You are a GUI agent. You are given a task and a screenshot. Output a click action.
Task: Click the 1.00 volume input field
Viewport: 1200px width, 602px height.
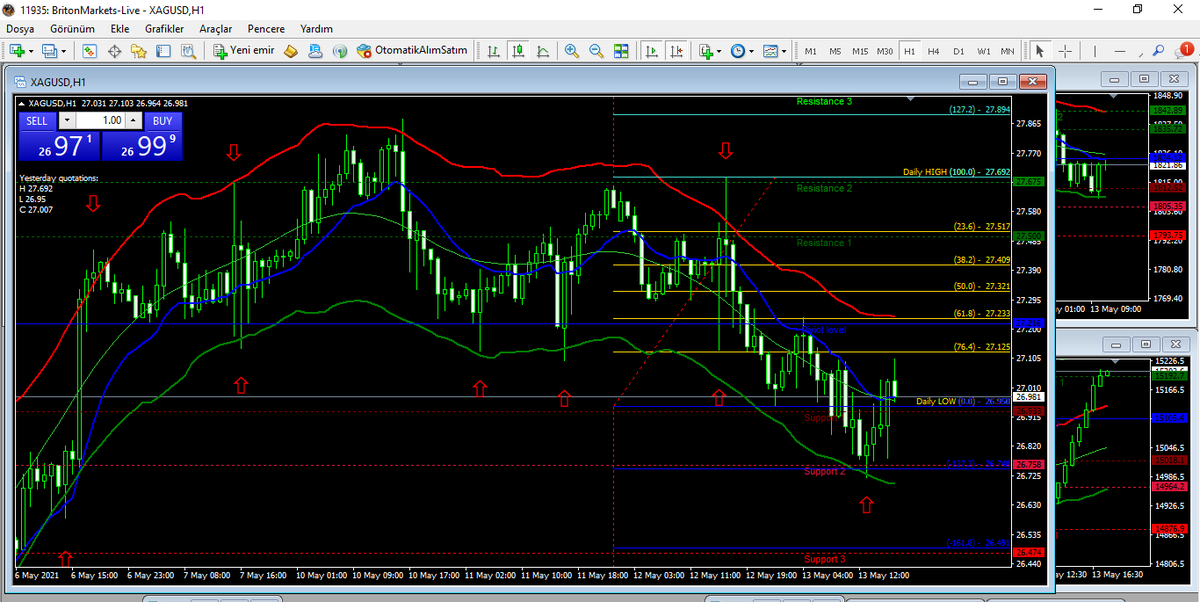coord(100,120)
